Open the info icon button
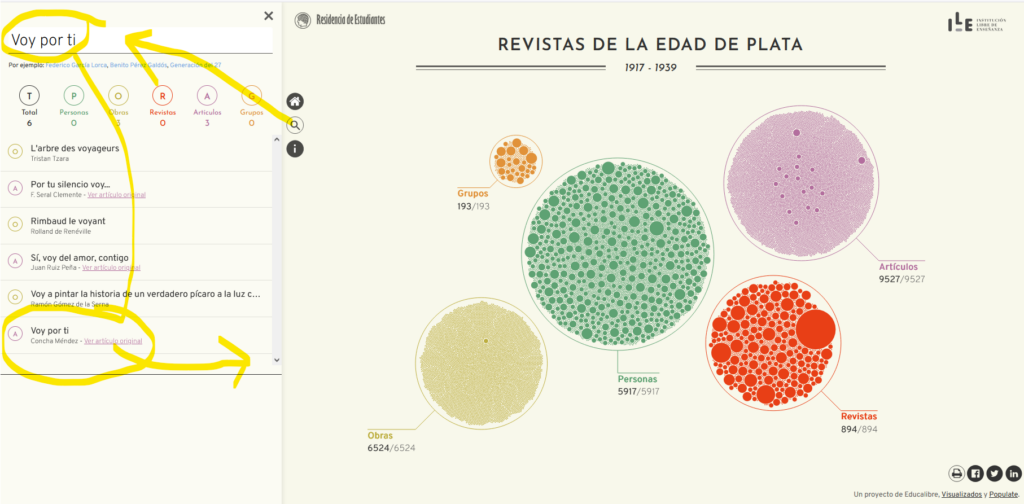The width and height of the screenshot is (1024, 504). (x=295, y=149)
